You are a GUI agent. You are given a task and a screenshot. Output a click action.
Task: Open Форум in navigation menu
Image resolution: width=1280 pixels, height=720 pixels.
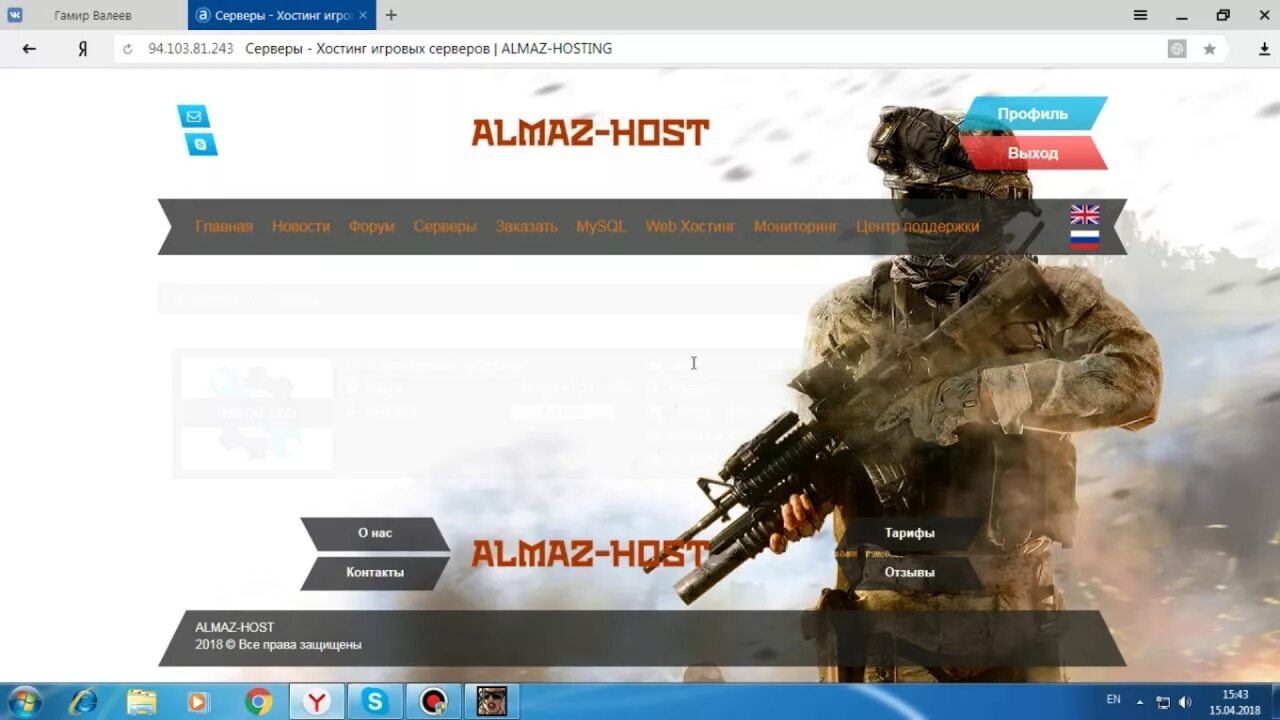click(372, 226)
